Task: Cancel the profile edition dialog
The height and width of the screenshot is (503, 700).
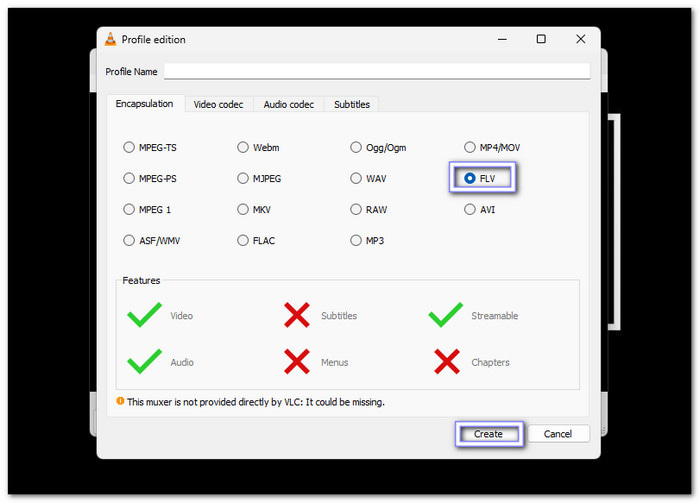Action: 558,434
